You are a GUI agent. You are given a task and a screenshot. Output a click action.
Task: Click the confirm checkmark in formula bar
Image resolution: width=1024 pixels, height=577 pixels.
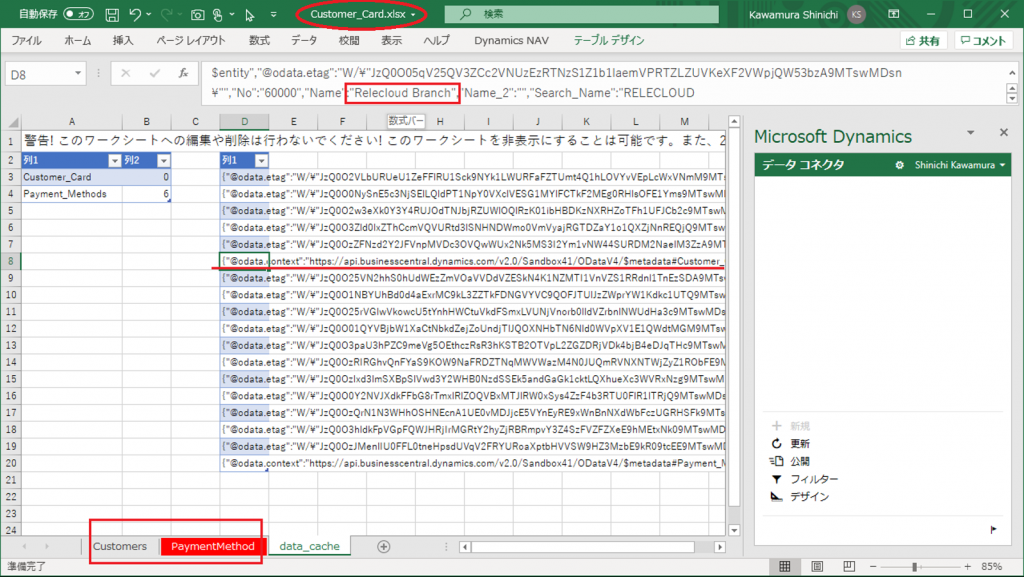(155, 74)
